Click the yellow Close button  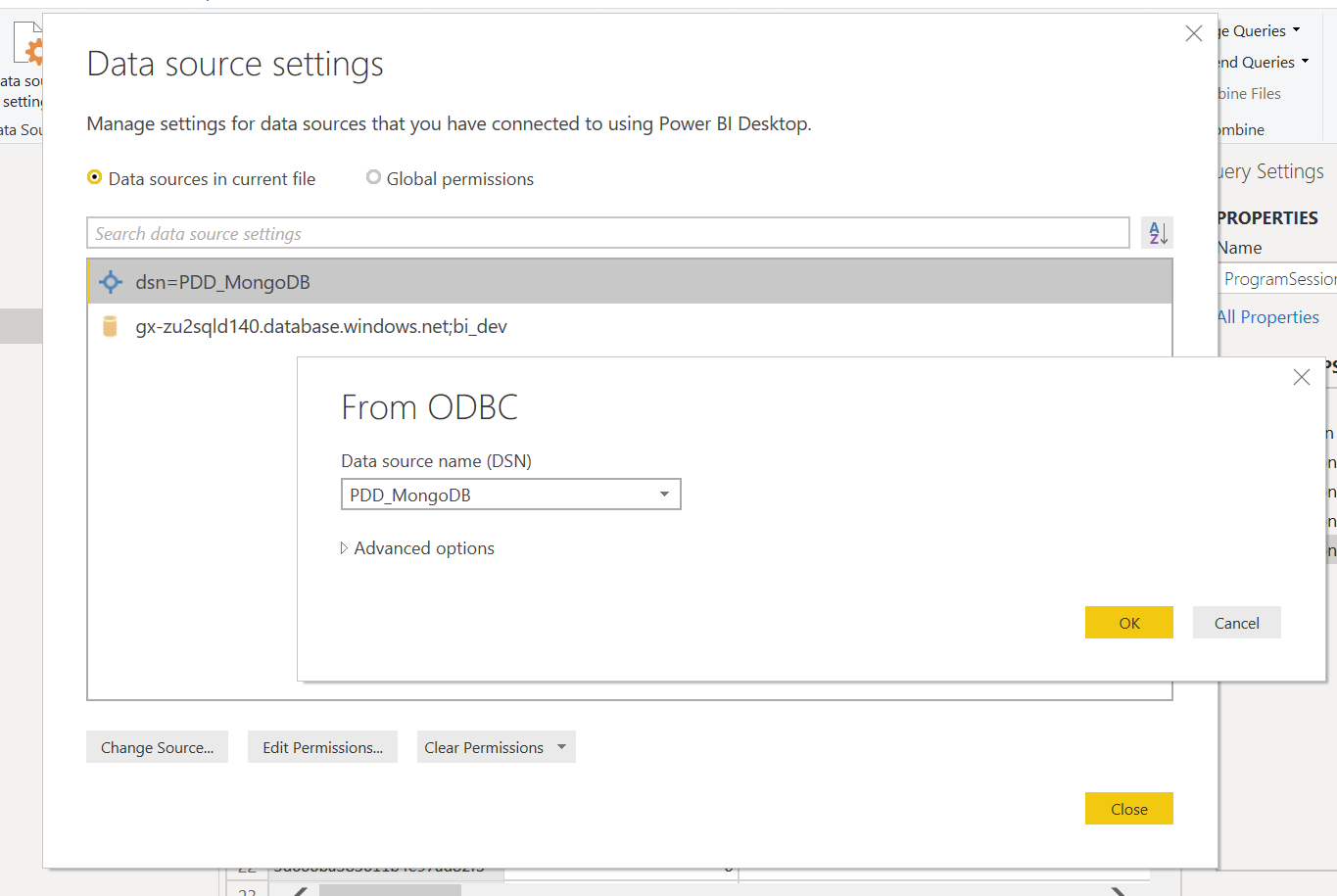(1128, 809)
